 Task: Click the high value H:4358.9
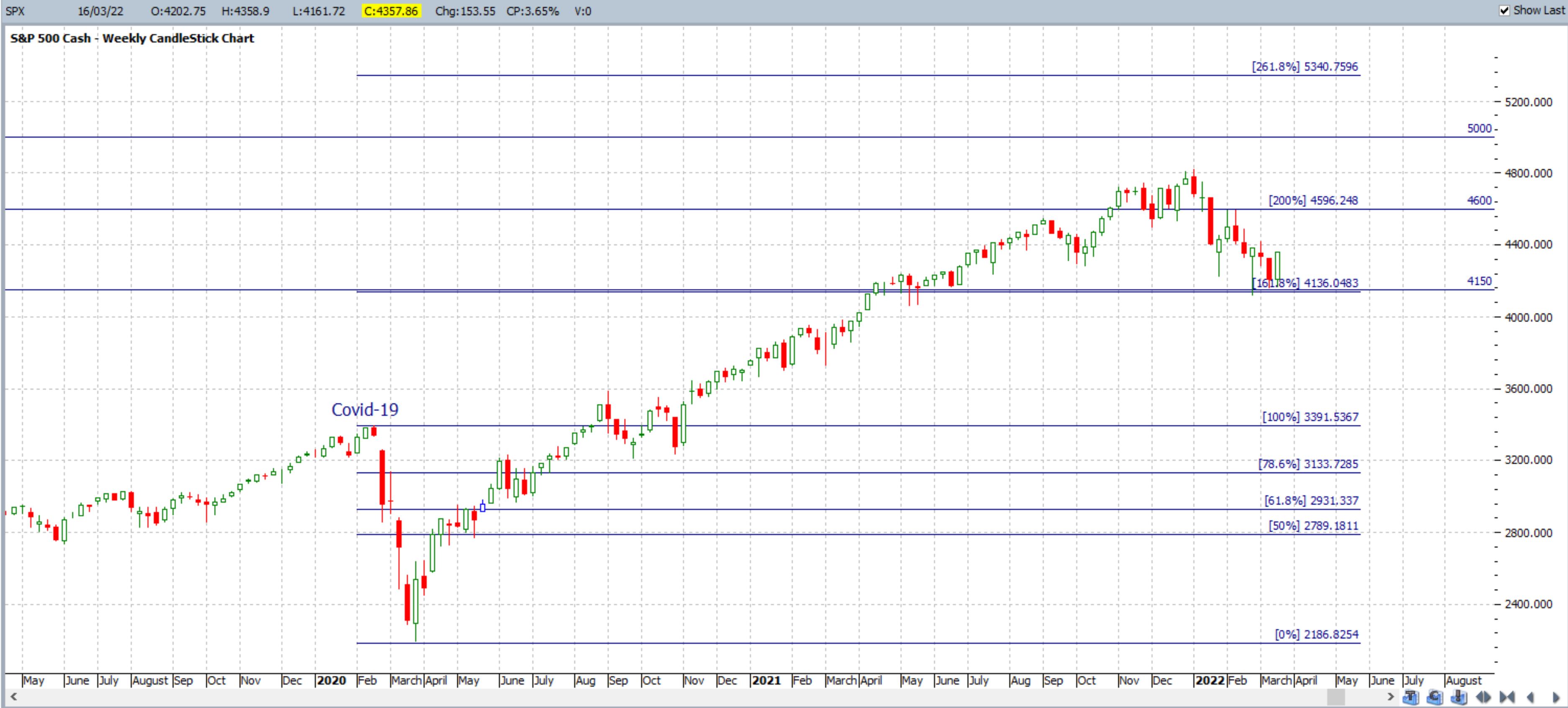245,11
